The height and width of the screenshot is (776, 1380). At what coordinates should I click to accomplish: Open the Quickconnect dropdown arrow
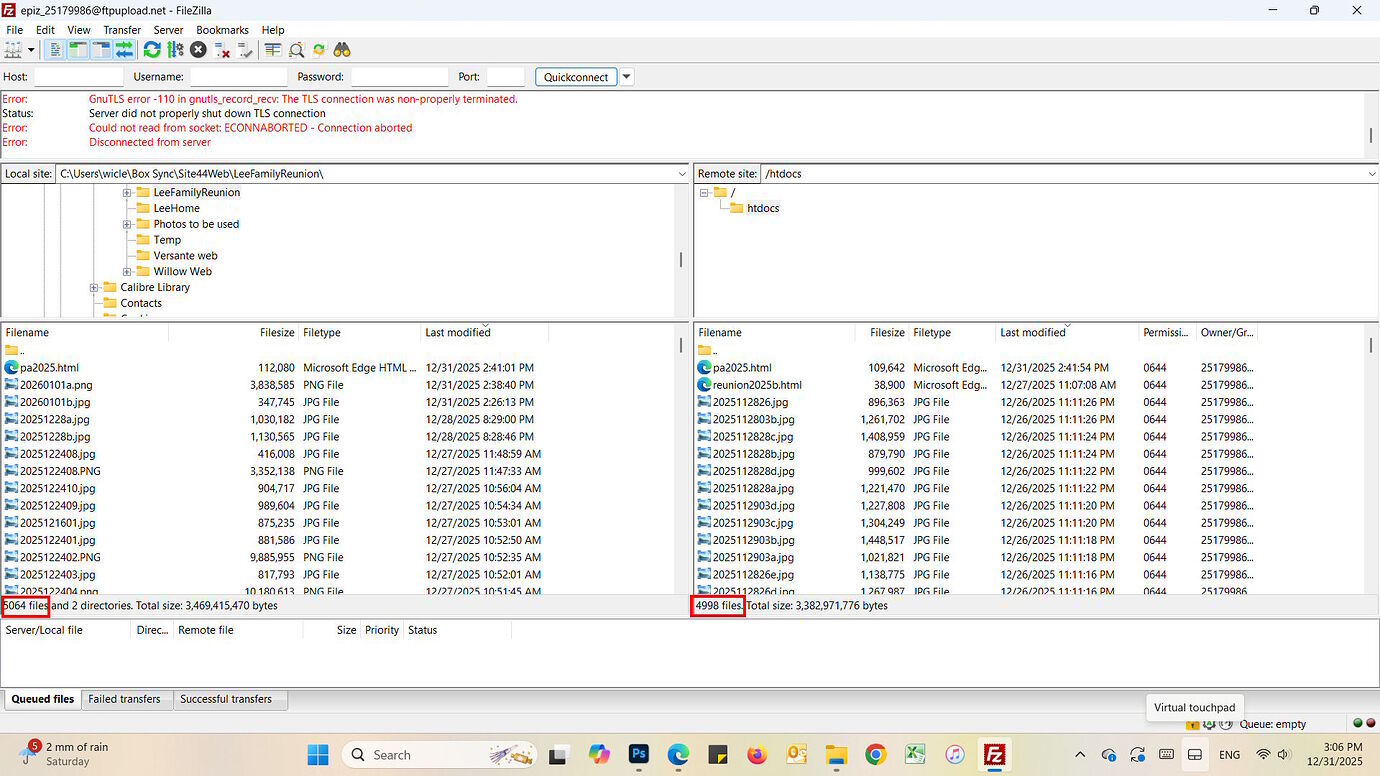coord(626,76)
